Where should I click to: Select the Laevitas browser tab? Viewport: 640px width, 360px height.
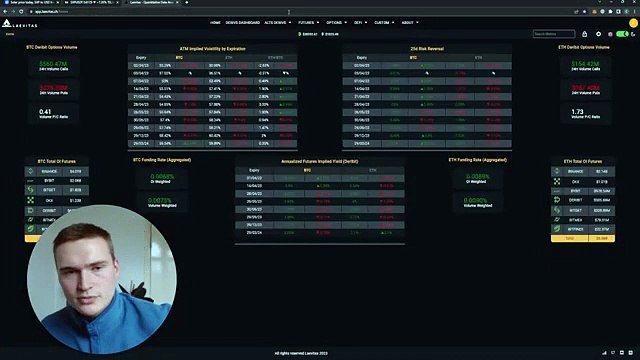(x=151, y=2)
